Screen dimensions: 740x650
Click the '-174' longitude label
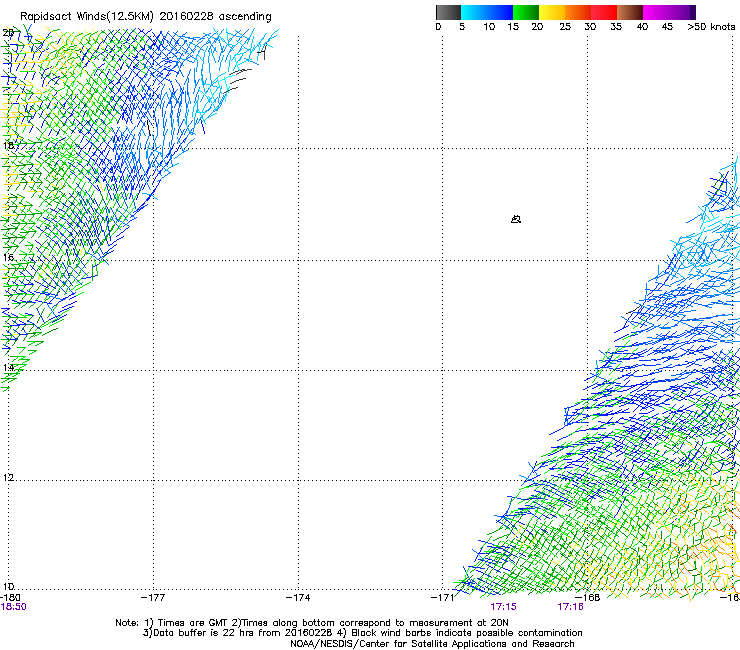298,597
